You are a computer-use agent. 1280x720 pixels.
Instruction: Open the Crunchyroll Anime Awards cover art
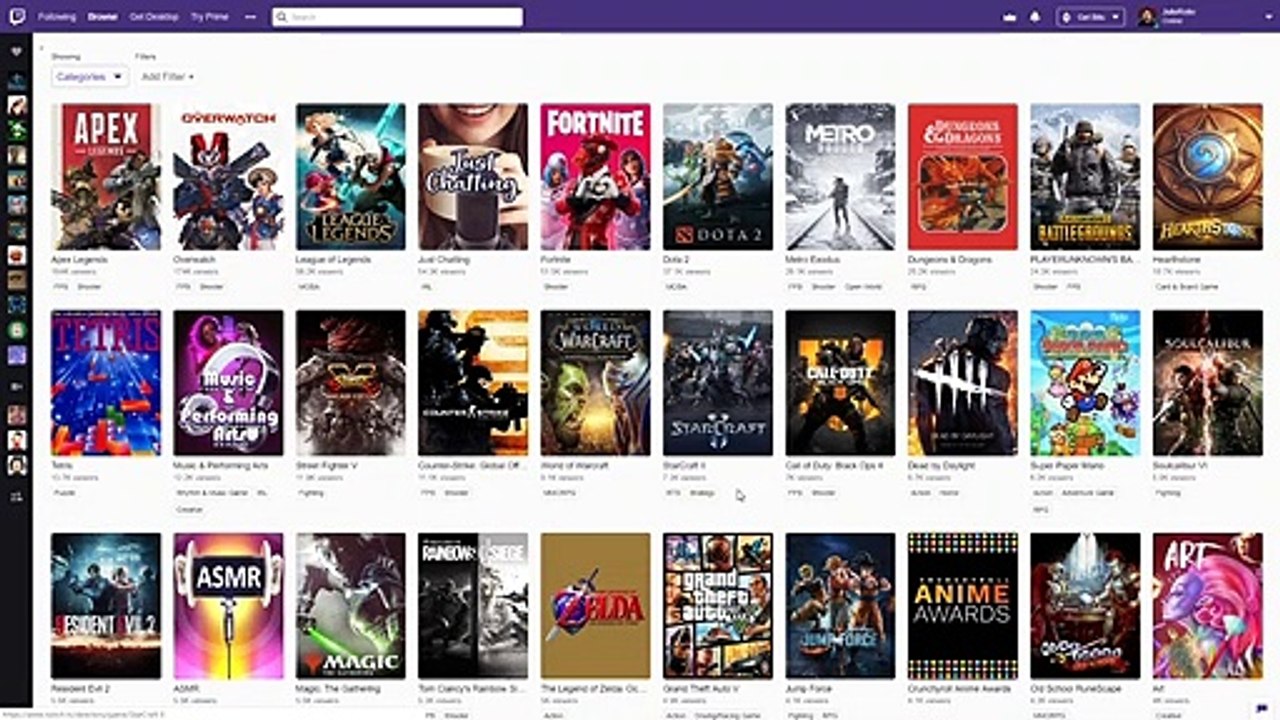(963, 606)
